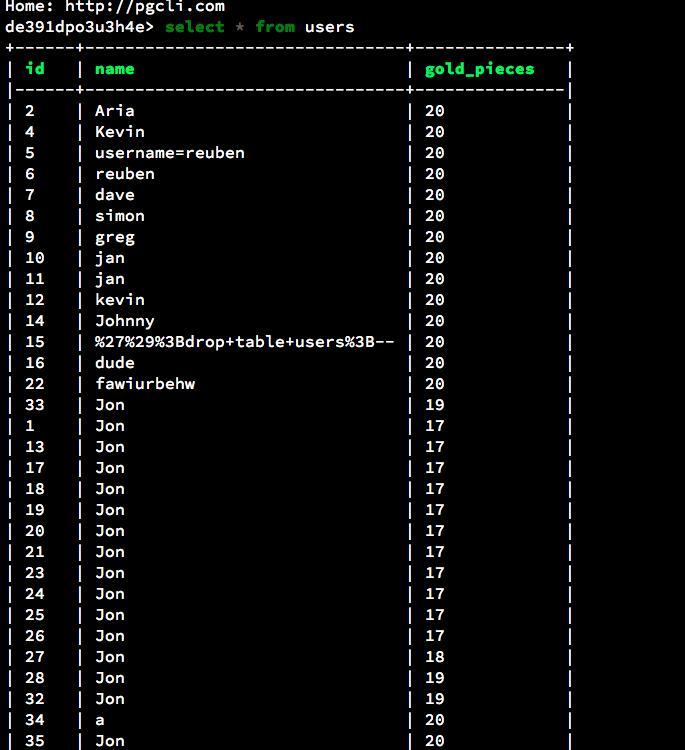Click the de391dpo3u3h4e> database prompt
The image size is (685, 750).
tap(79, 27)
